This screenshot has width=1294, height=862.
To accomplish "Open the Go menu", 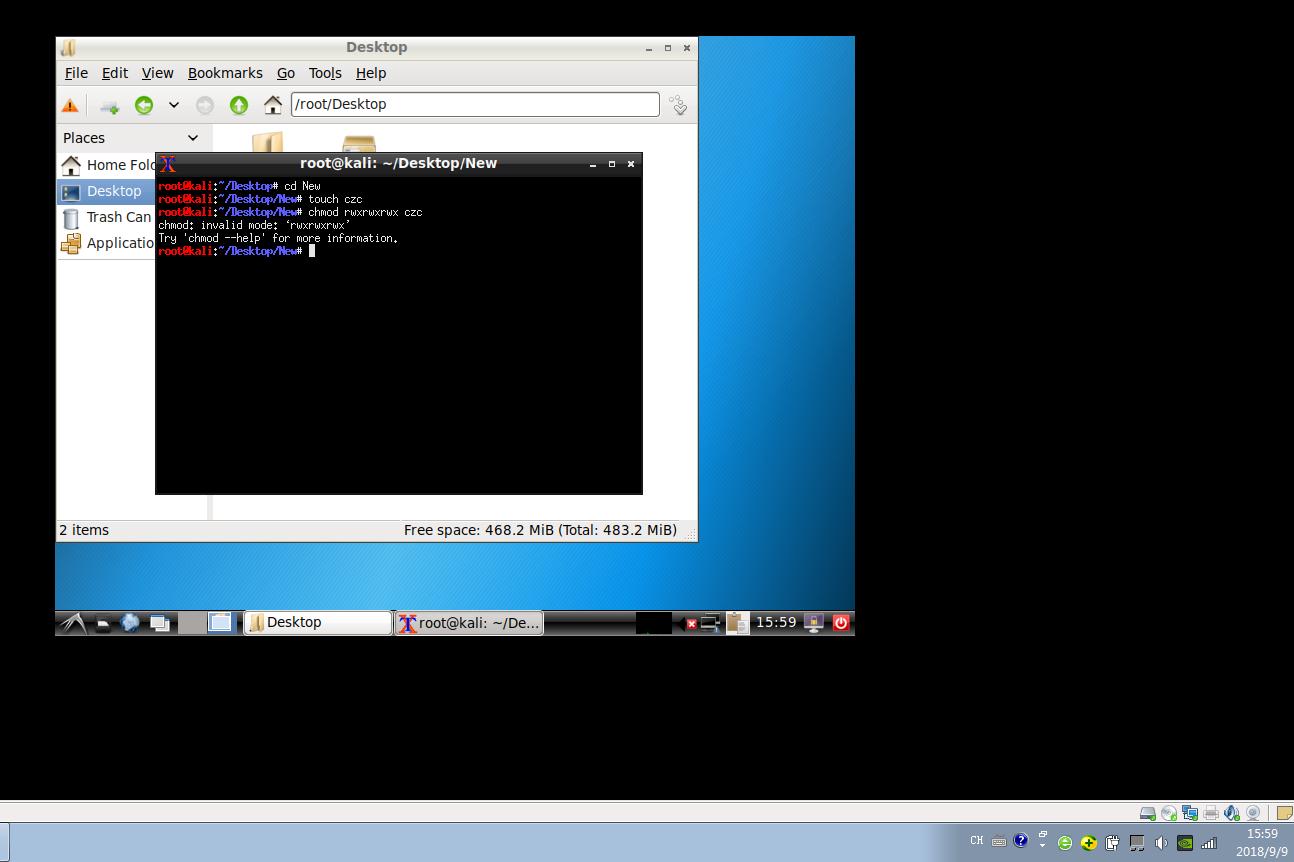I will point(286,73).
